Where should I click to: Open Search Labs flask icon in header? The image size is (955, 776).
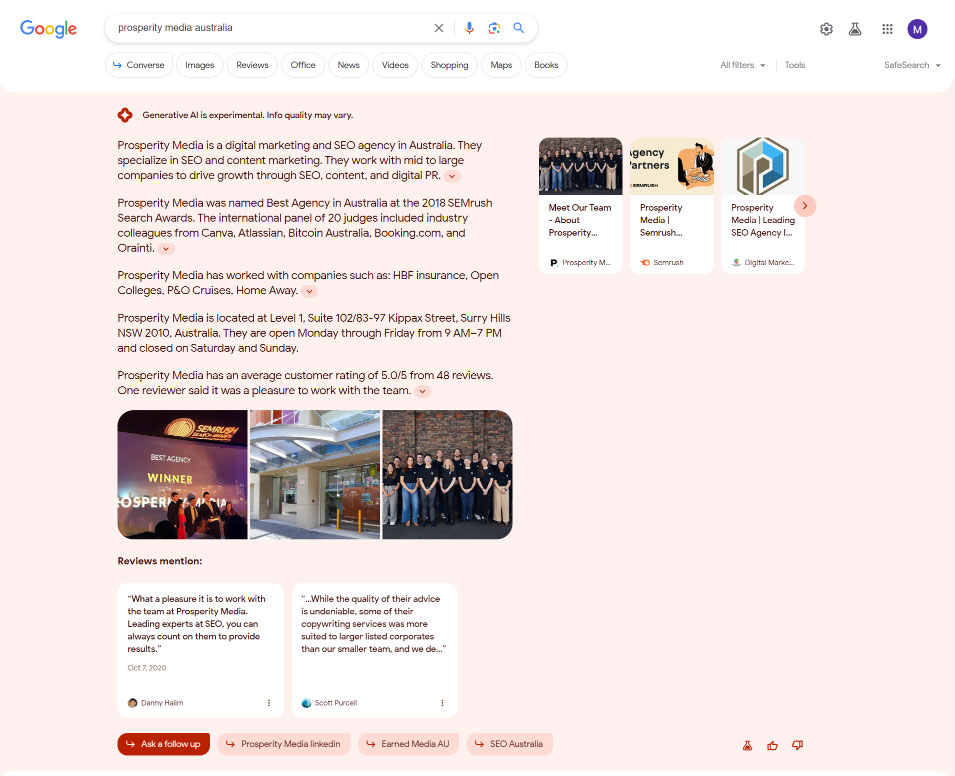pyautogui.click(x=855, y=29)
